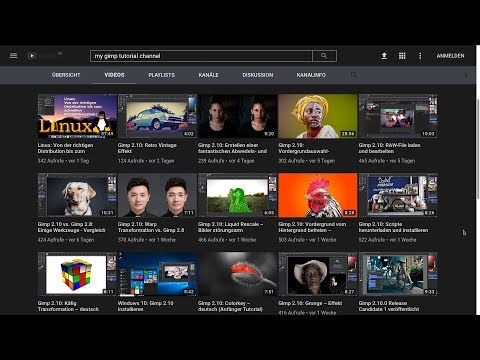480x360 pixels.
Task: Click title 'Gimp 2.10: Vordergrund vom Hintergrund'
Action: 312,227
